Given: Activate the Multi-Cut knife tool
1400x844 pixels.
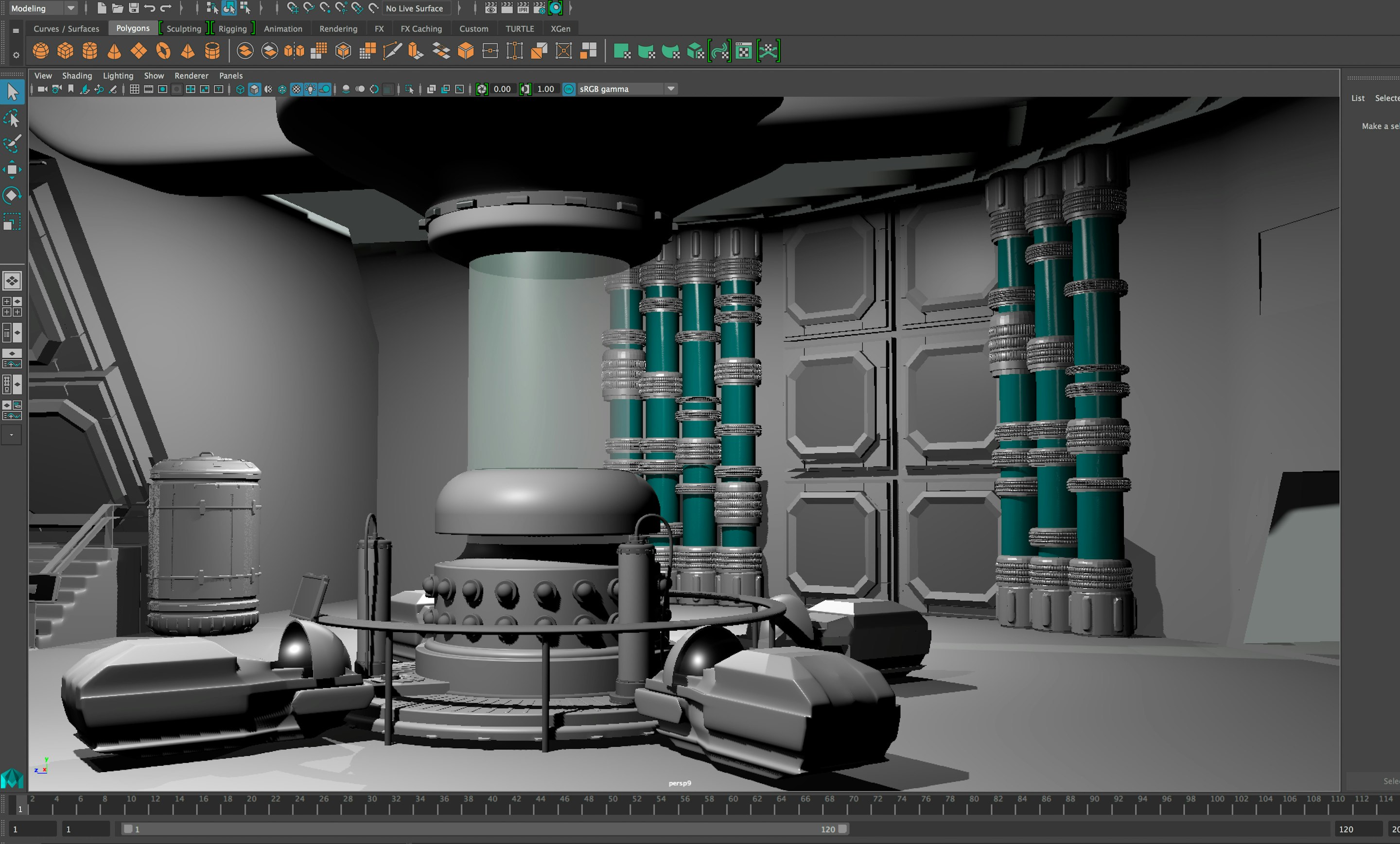Looking at the screenshot, I should point(392,51).
